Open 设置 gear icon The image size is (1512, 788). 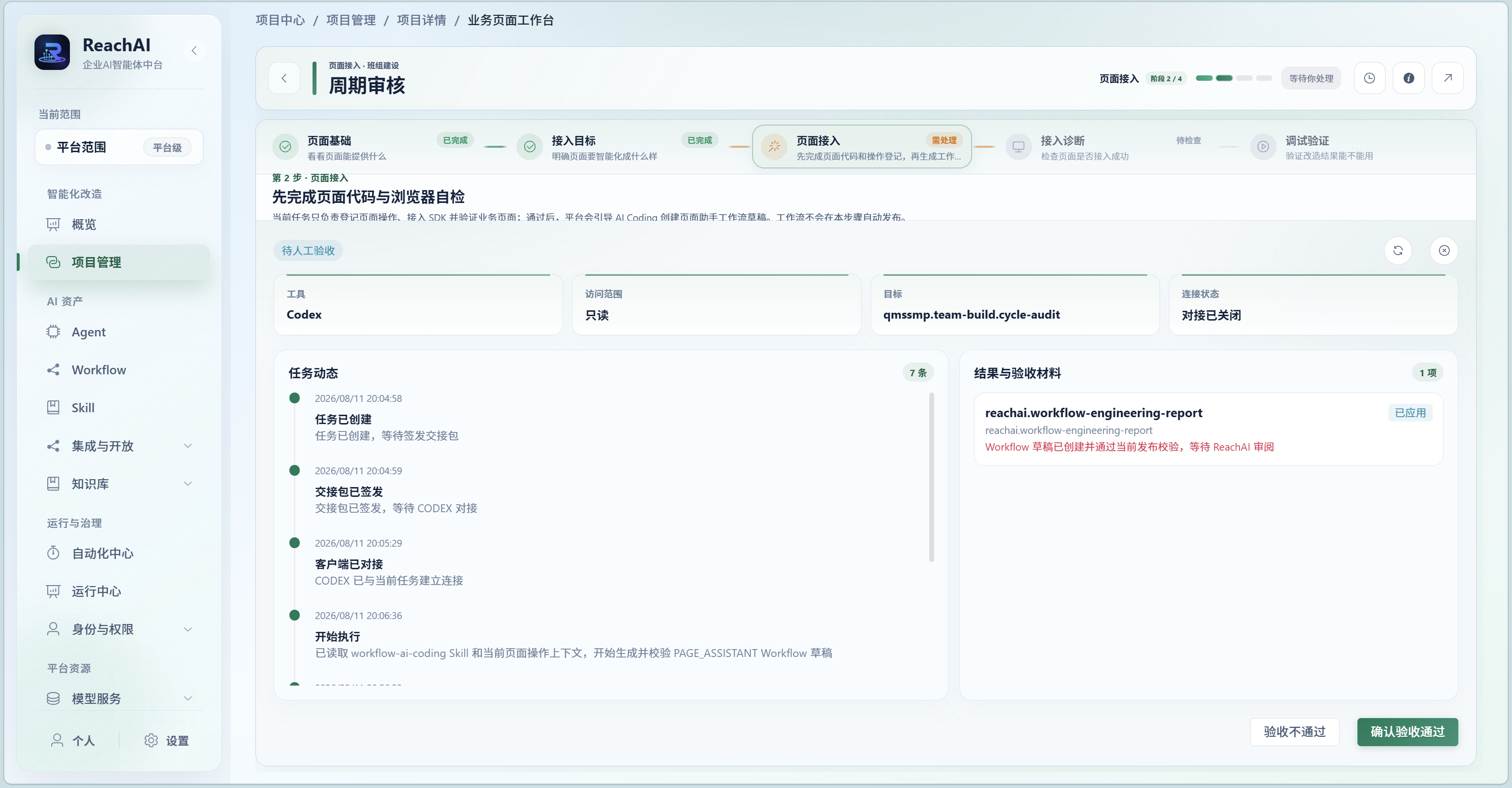pyautogui.click(x=151, y=740)
